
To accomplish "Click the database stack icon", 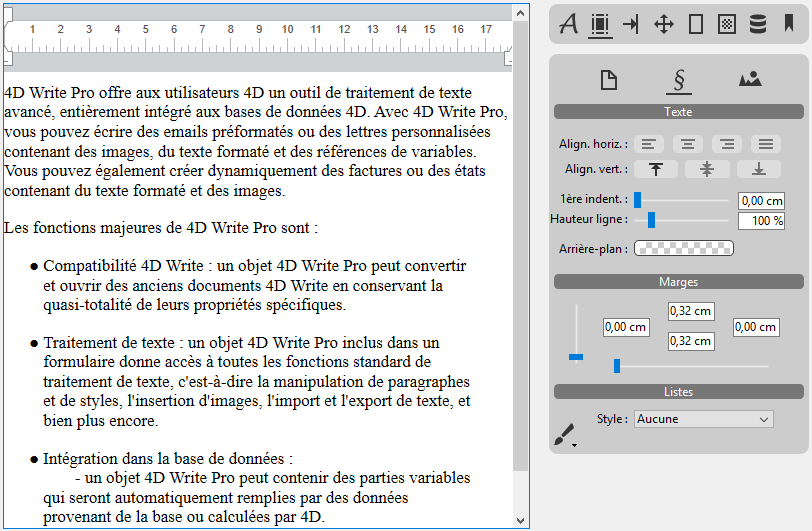I will [758, 24].
